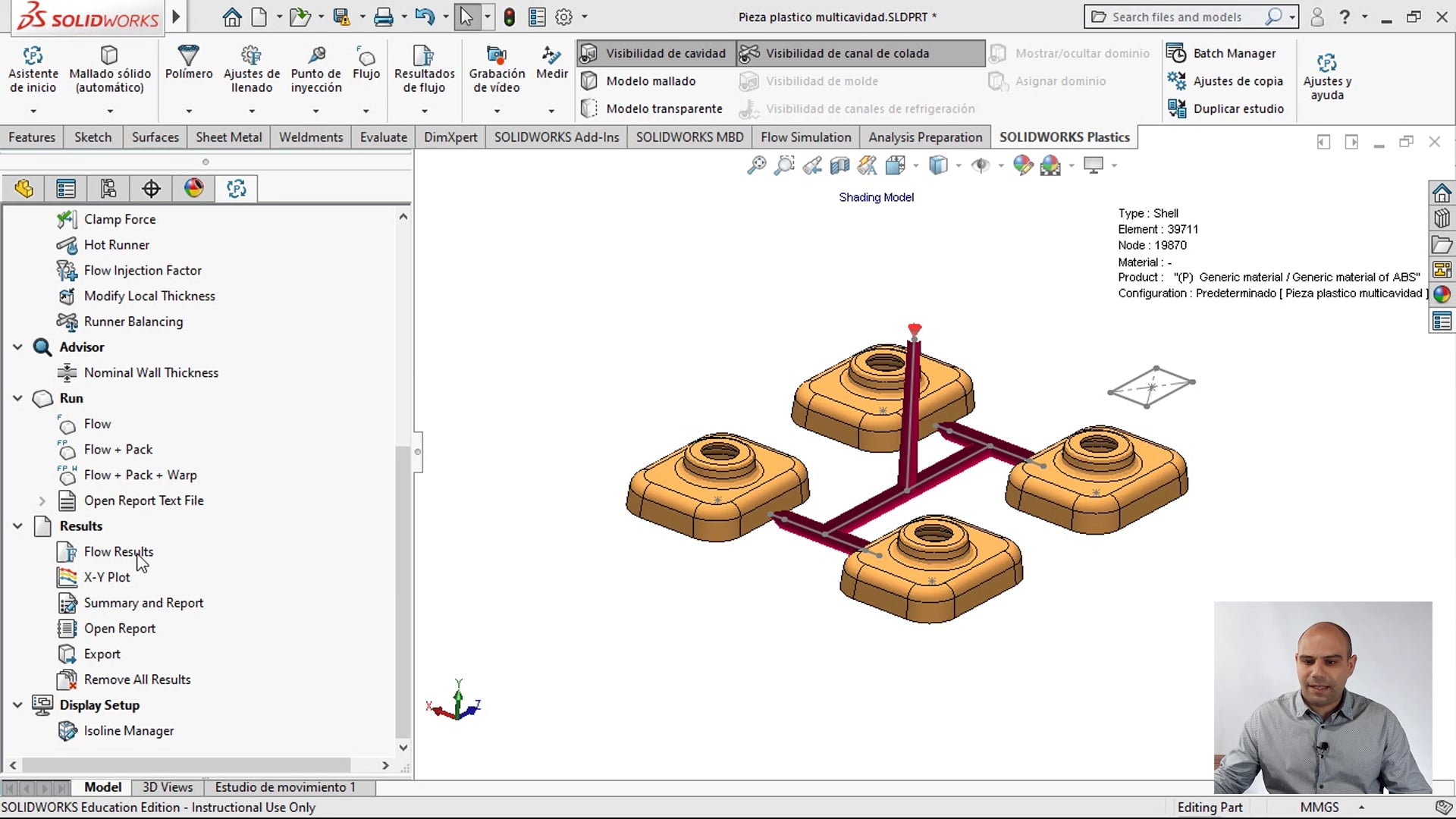Expand Open Report Text File node

coord(42,500)
